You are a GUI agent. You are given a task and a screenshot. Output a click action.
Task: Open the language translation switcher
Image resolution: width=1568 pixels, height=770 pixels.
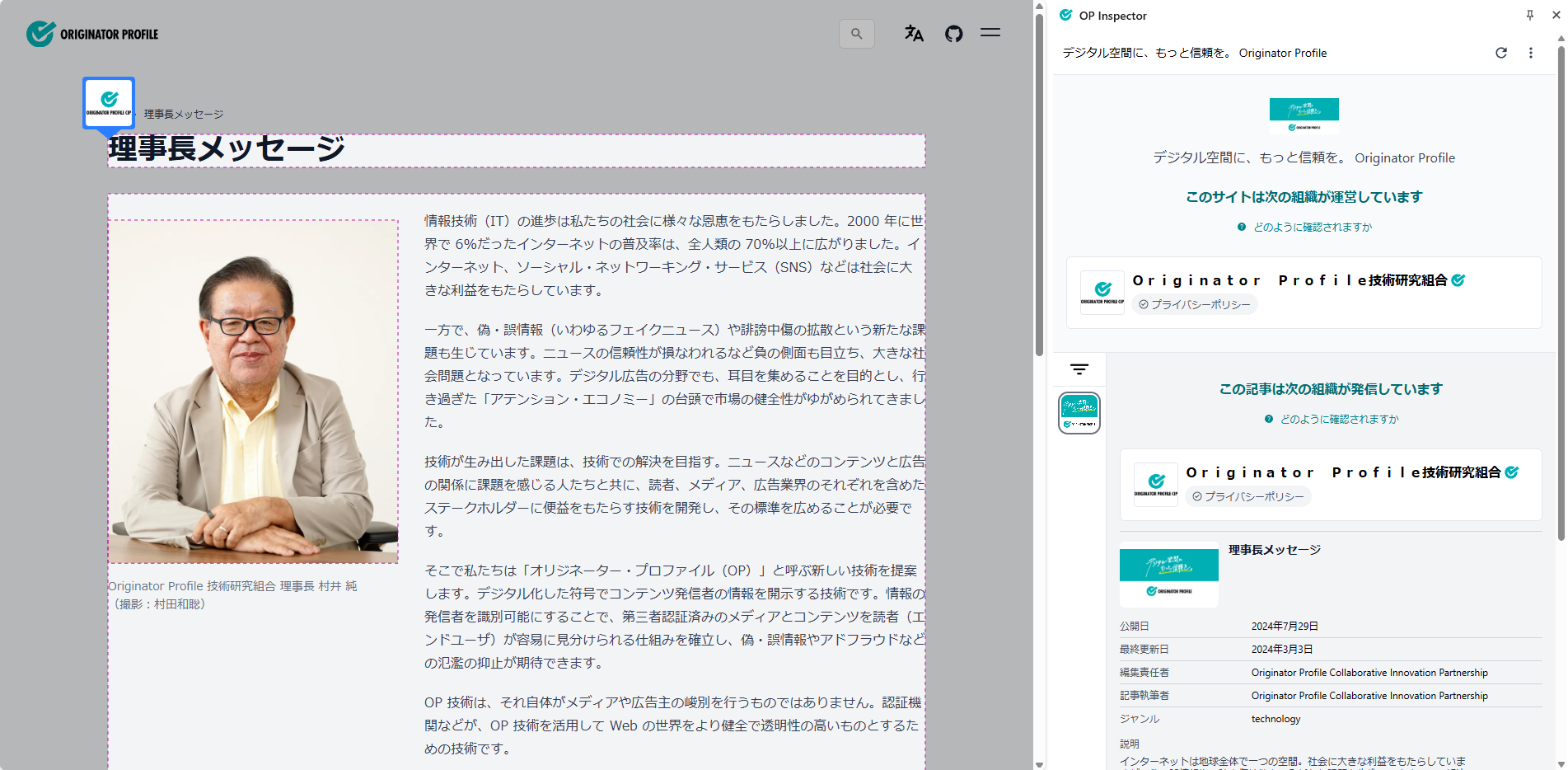click(x=914, y=33)
